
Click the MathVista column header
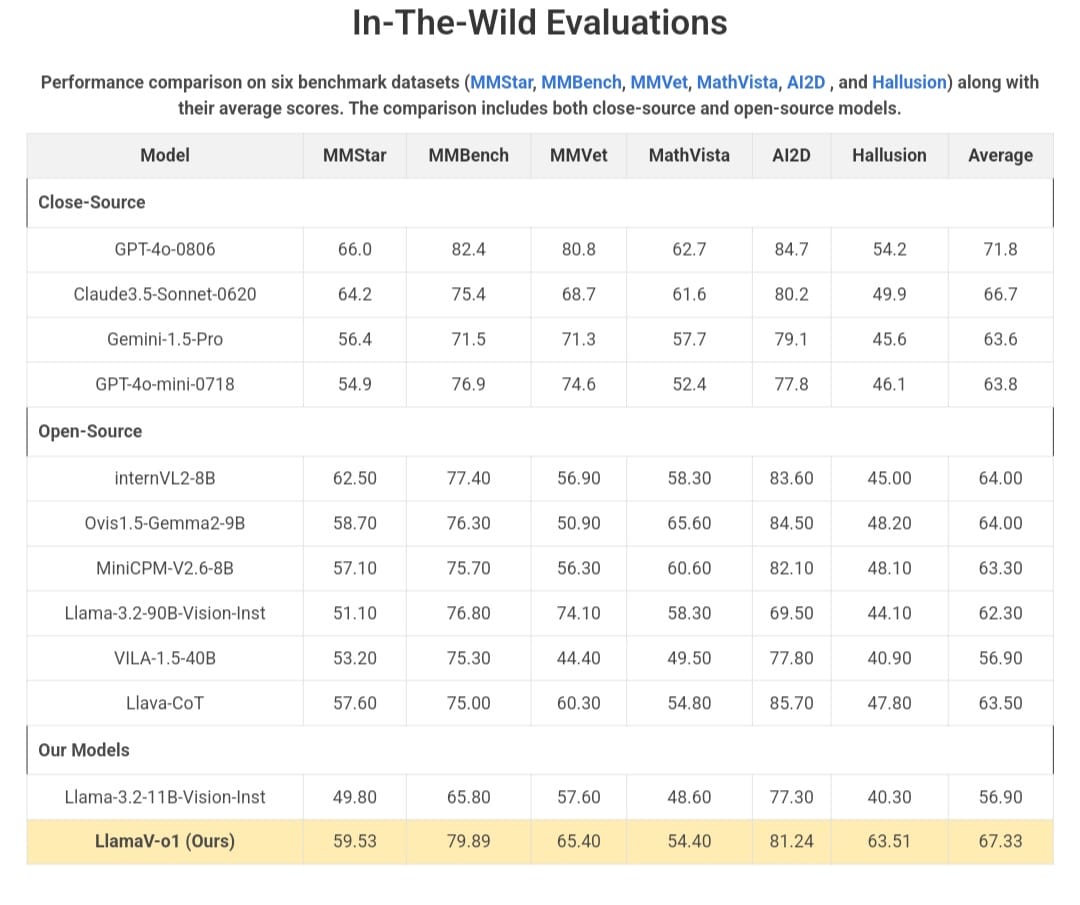(x=689, y=155)
